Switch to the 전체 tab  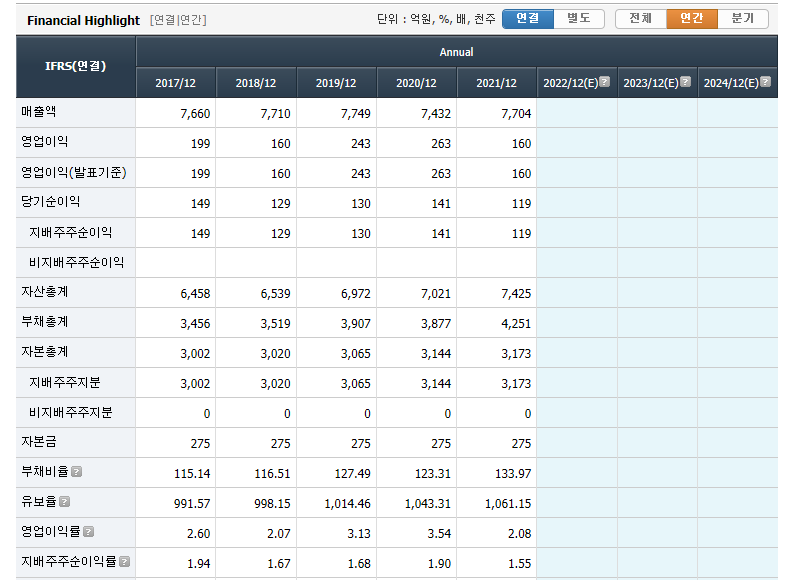[641, 19]
